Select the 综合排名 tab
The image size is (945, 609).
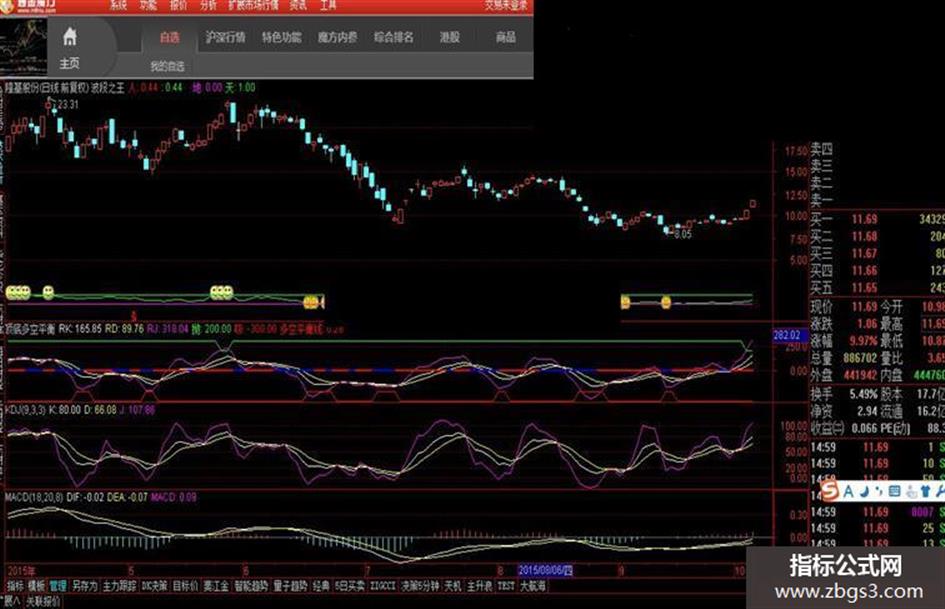[394, 37]
